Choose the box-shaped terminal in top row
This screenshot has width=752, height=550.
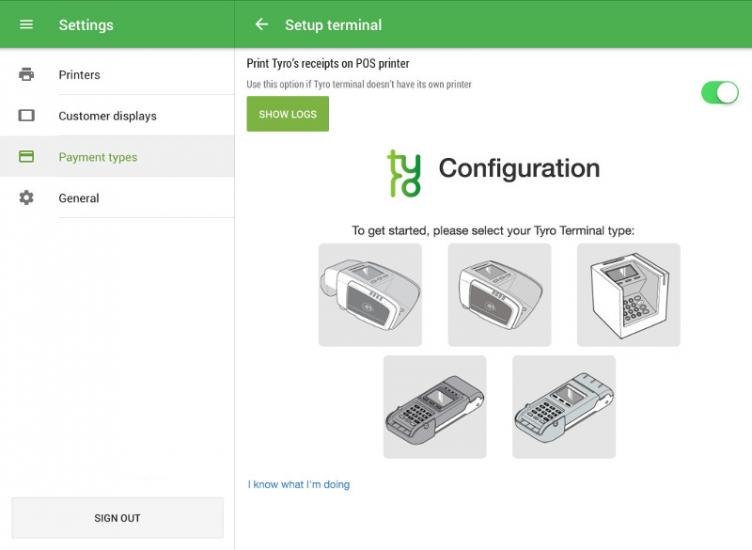[628, 295]
